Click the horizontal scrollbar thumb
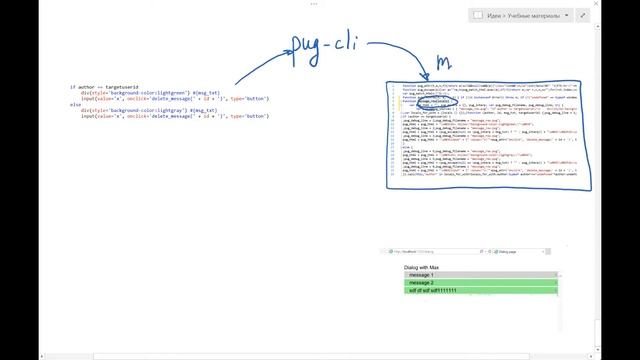Image resolution: width=640 pixels, height=360 pixels. pyautogui.click(x=311, y=357)
